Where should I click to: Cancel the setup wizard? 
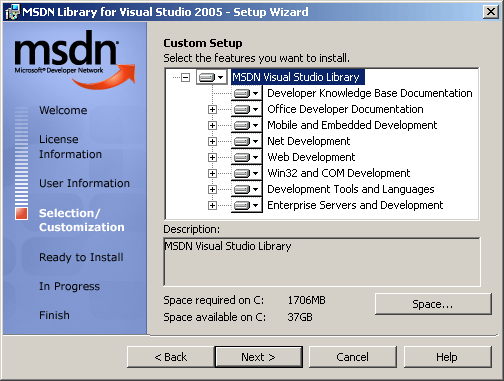tap(353, 357)
